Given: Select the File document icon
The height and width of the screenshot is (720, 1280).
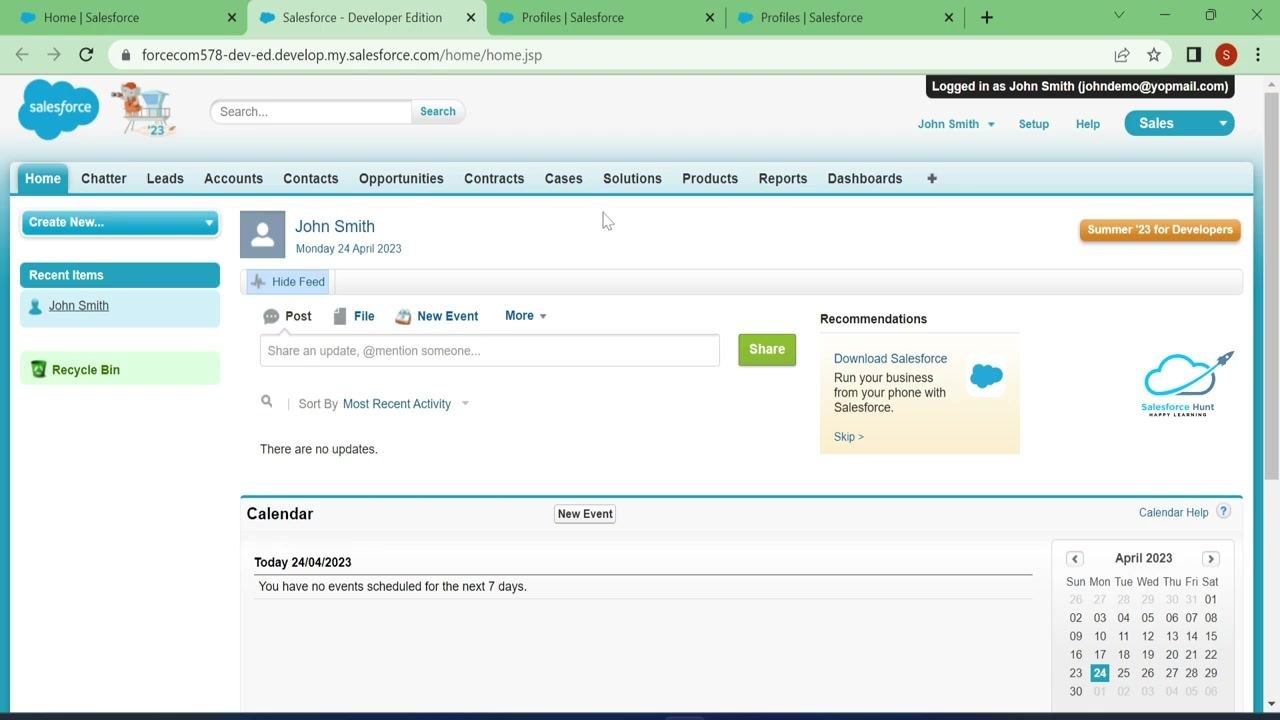Looking at the screenshot, I should click(x=340, y=316).
